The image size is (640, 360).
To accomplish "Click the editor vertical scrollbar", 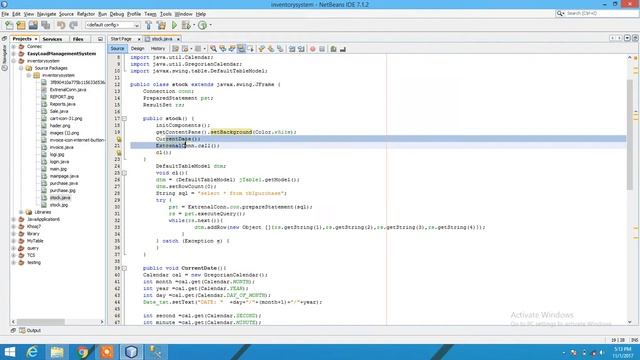I will click(x=630, y=135).
